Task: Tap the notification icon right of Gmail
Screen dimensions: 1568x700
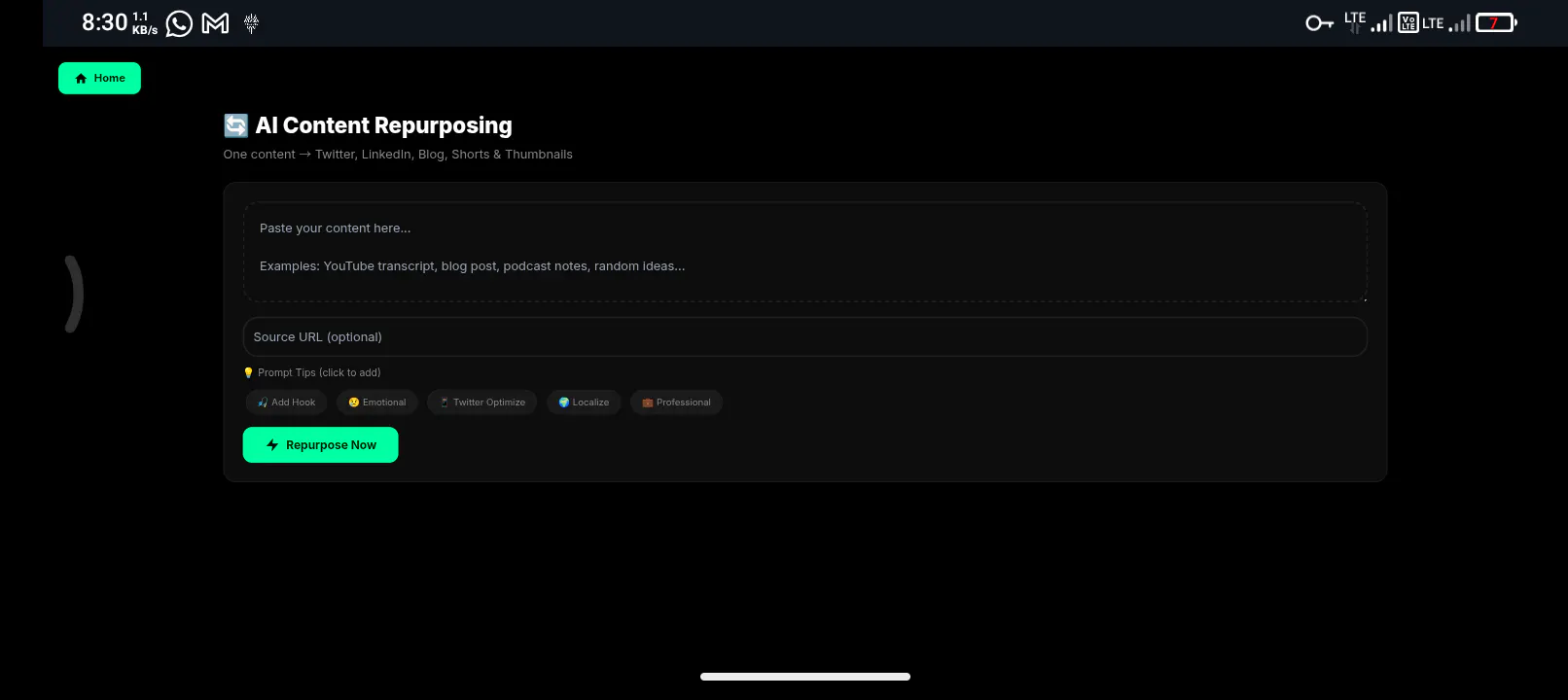Action: coord(251,23)
